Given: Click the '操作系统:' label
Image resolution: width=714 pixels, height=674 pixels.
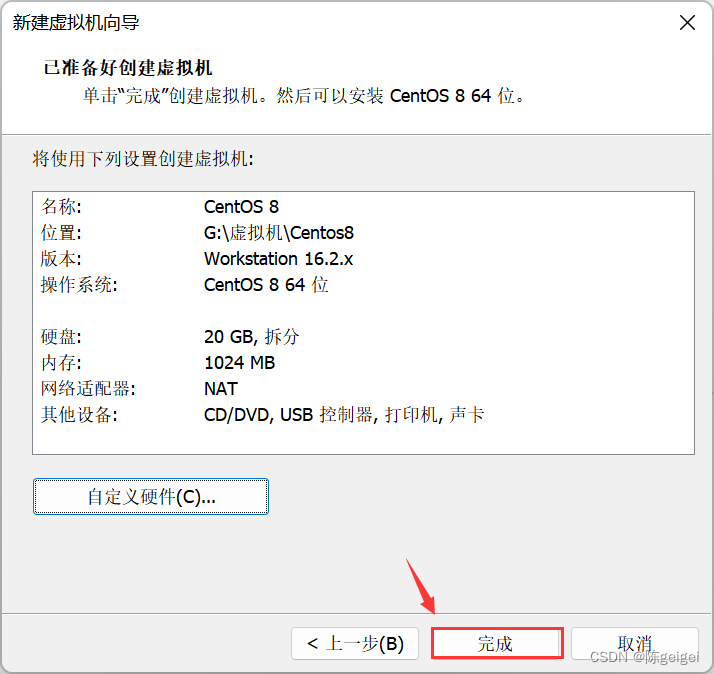Looking at the screenshot, I should 79,285.
